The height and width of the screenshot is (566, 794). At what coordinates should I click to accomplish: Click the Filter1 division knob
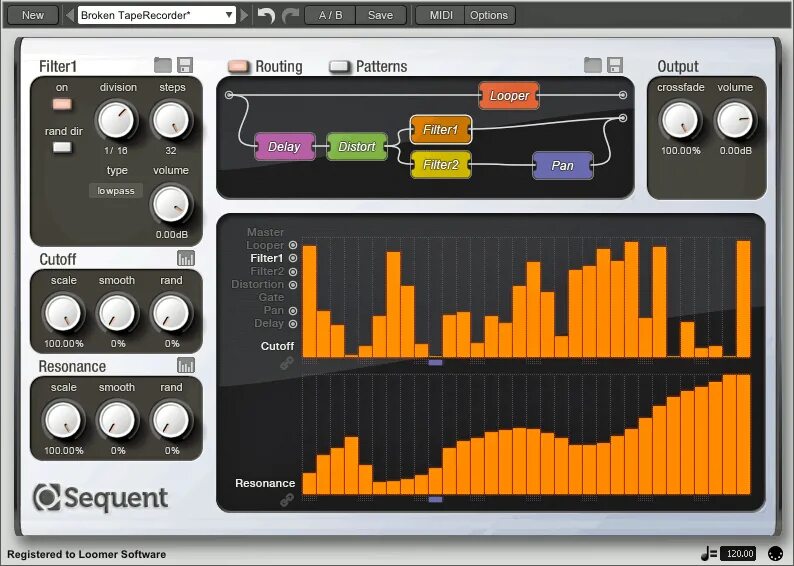[116, 120]
